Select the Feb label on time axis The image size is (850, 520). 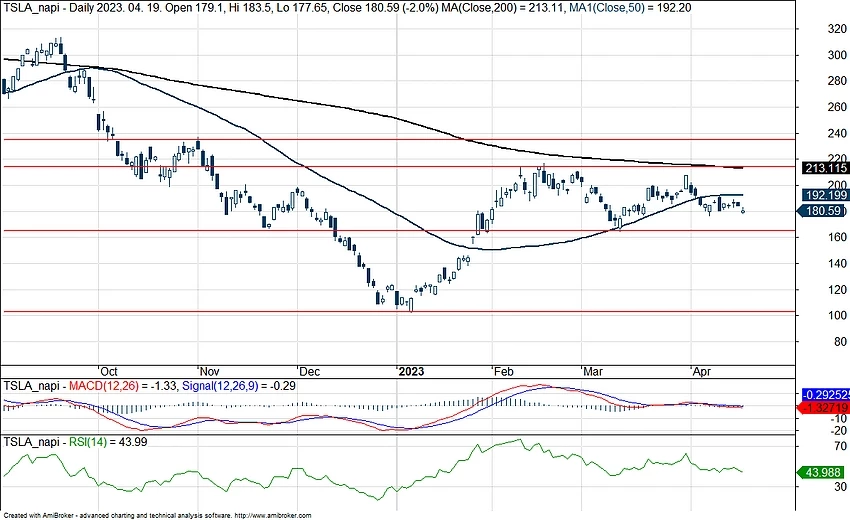point(503,371)
